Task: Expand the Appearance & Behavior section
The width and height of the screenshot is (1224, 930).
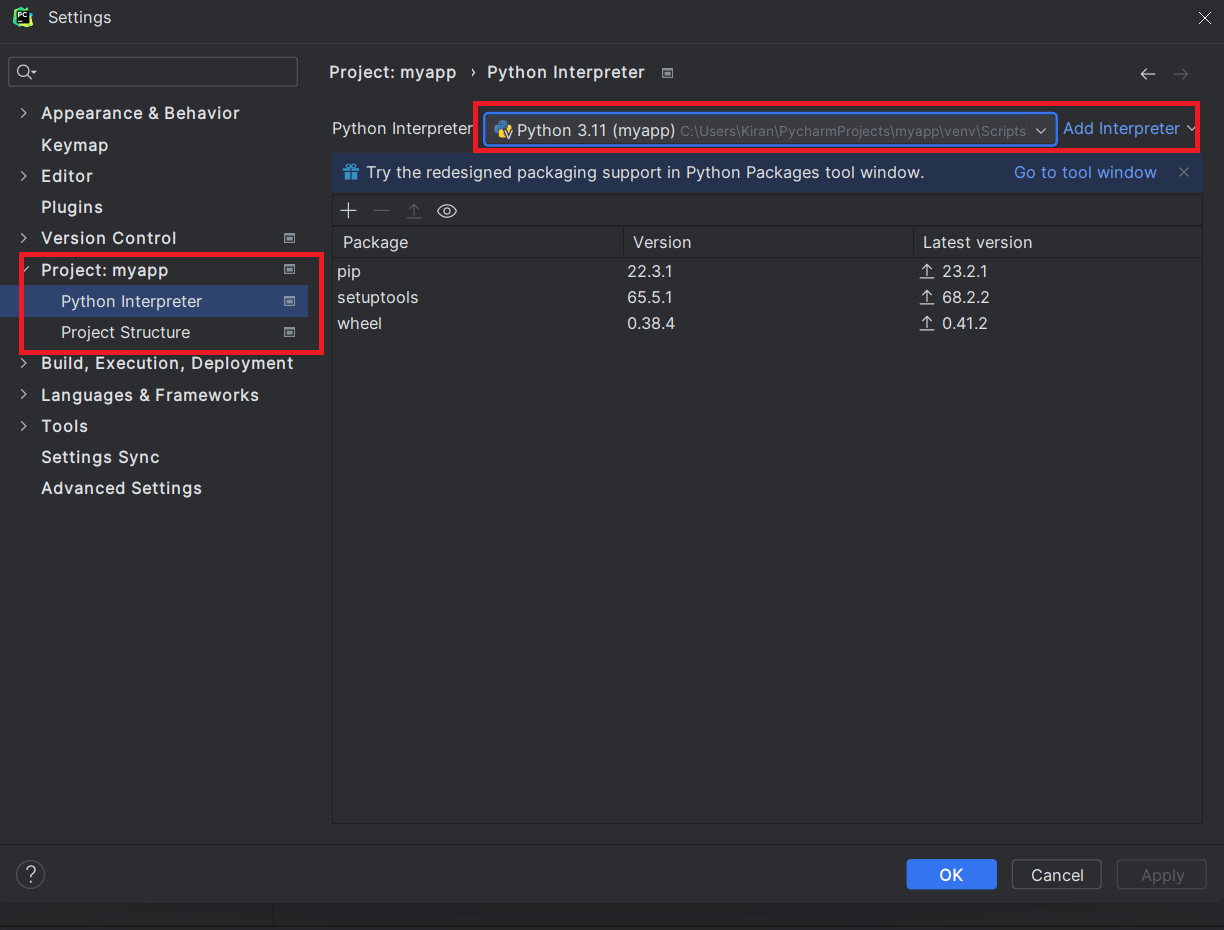Action: pos(23,113)
